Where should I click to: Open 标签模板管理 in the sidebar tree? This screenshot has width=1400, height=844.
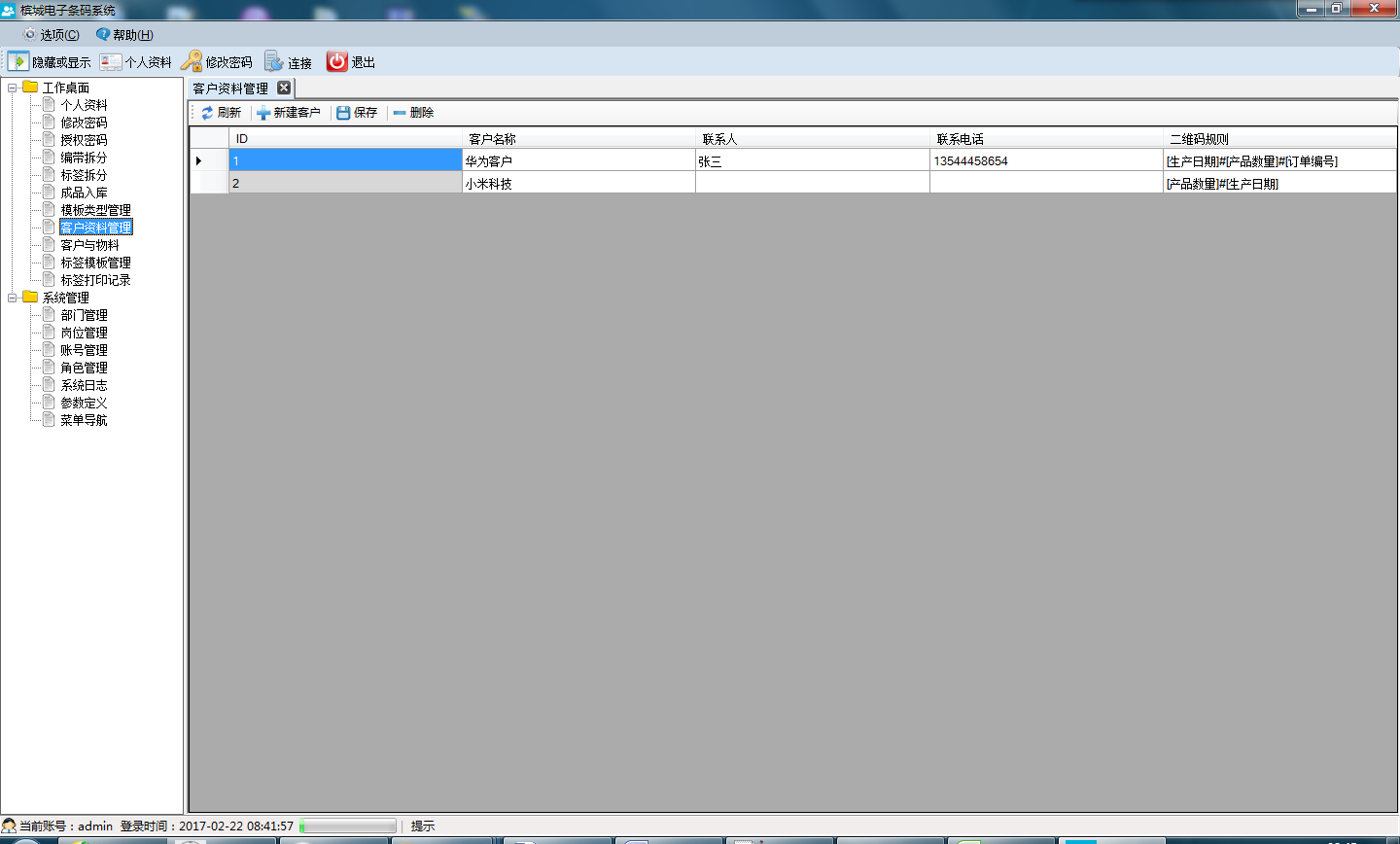(x=95, y=263)
